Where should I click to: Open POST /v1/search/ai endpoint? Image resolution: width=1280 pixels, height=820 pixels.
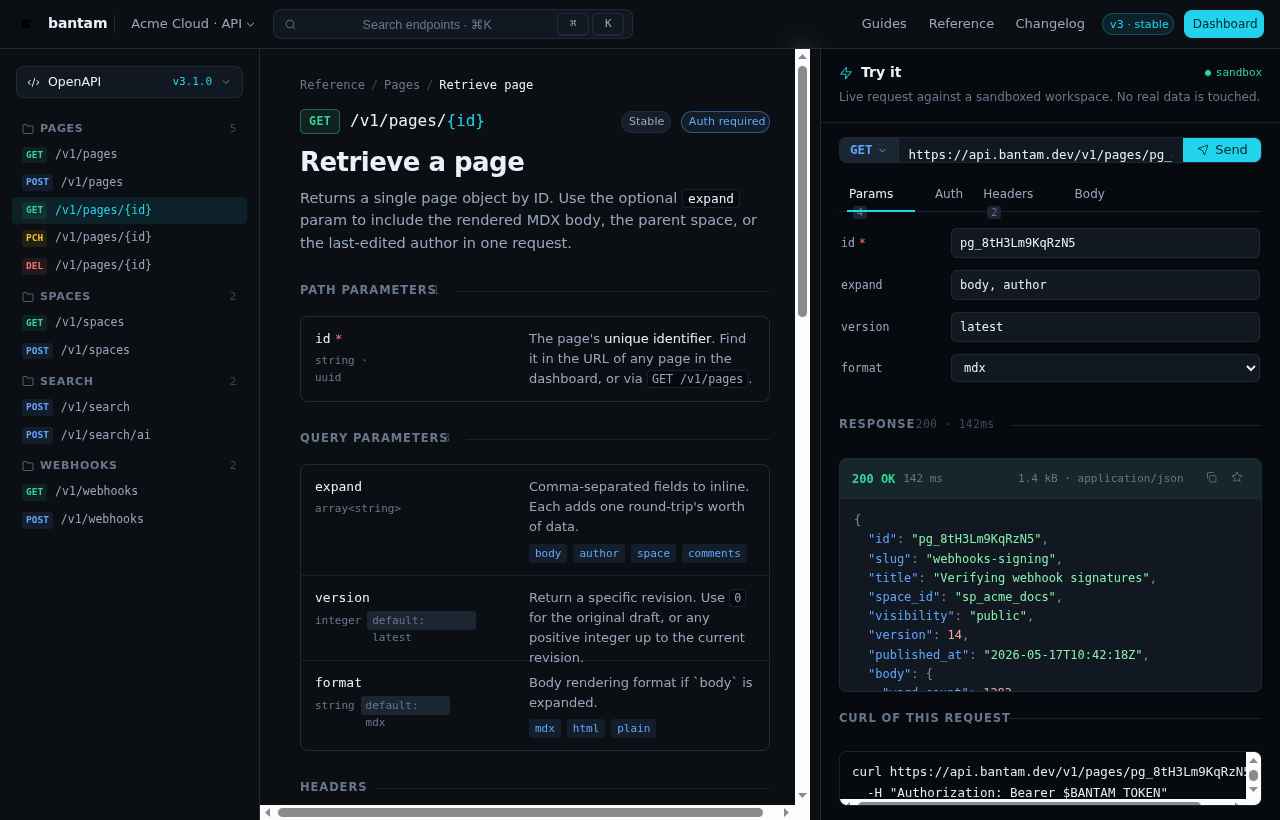tap(129, 435)
